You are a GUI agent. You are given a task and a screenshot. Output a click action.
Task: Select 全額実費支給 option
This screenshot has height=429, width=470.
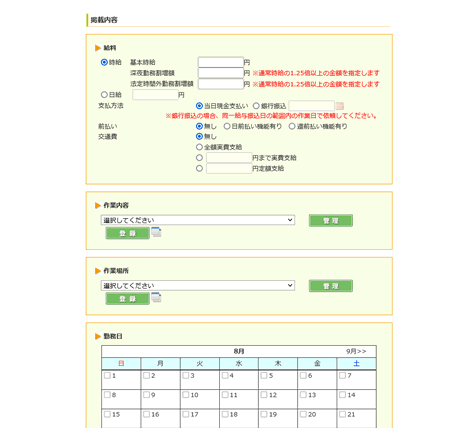click(x=199, y=147)
